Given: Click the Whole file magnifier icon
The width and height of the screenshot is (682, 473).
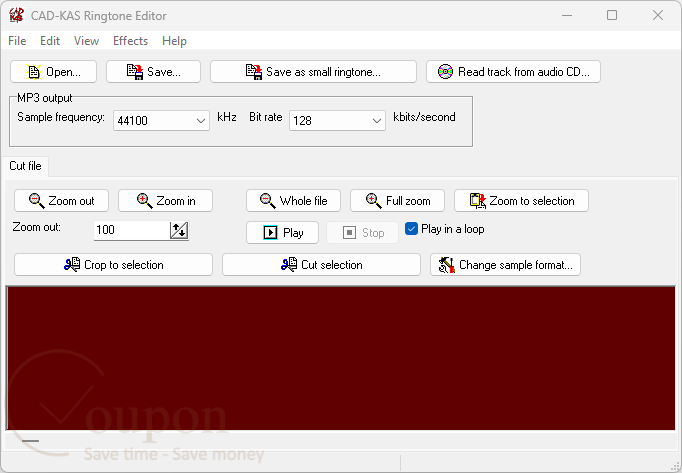Looking at the screenshot, I should point(267,201).
